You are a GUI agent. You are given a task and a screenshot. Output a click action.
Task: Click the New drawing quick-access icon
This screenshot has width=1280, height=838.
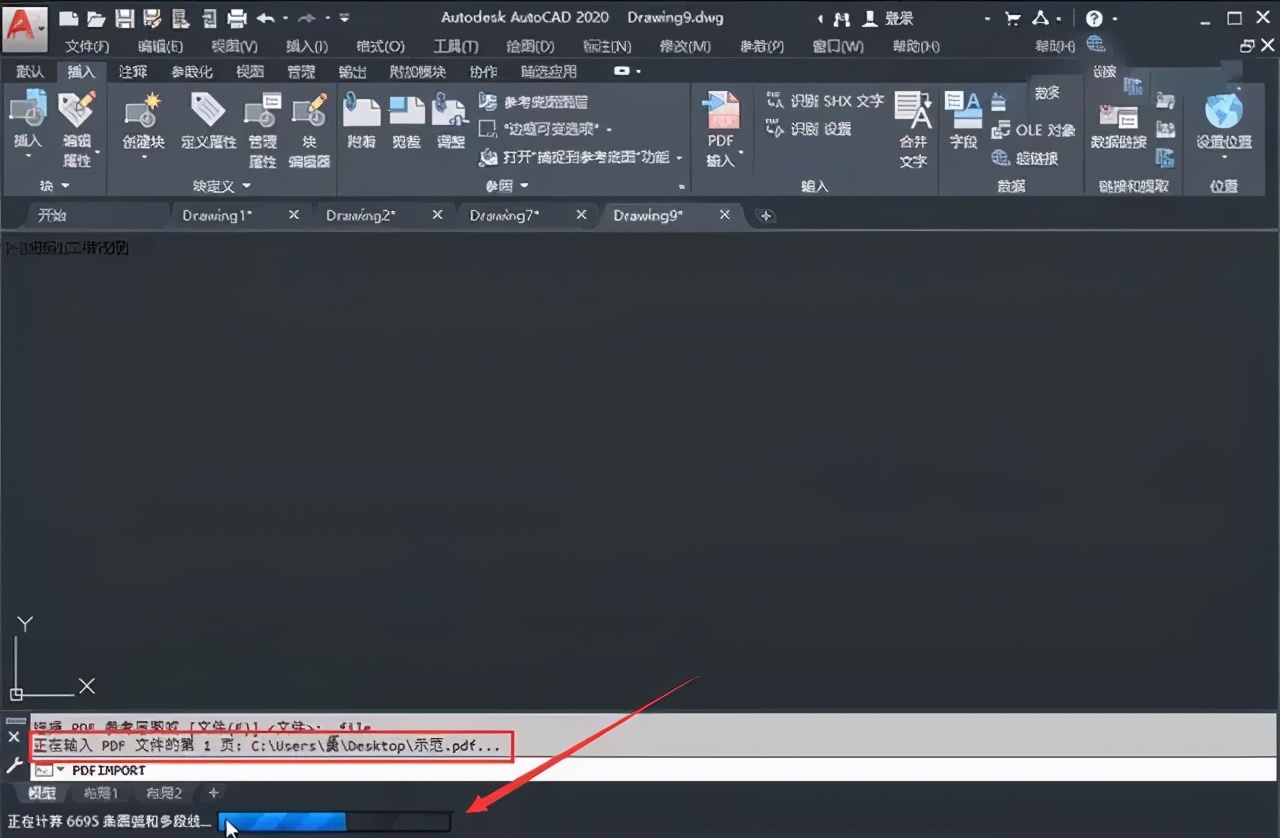68,18
